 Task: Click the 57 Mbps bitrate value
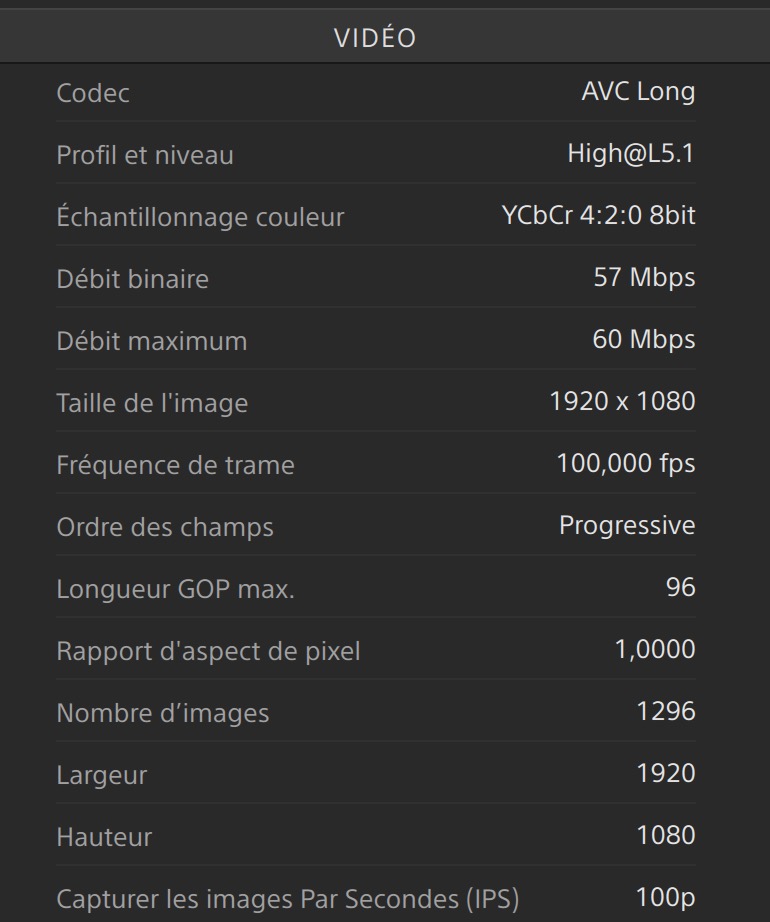point(644,279)
